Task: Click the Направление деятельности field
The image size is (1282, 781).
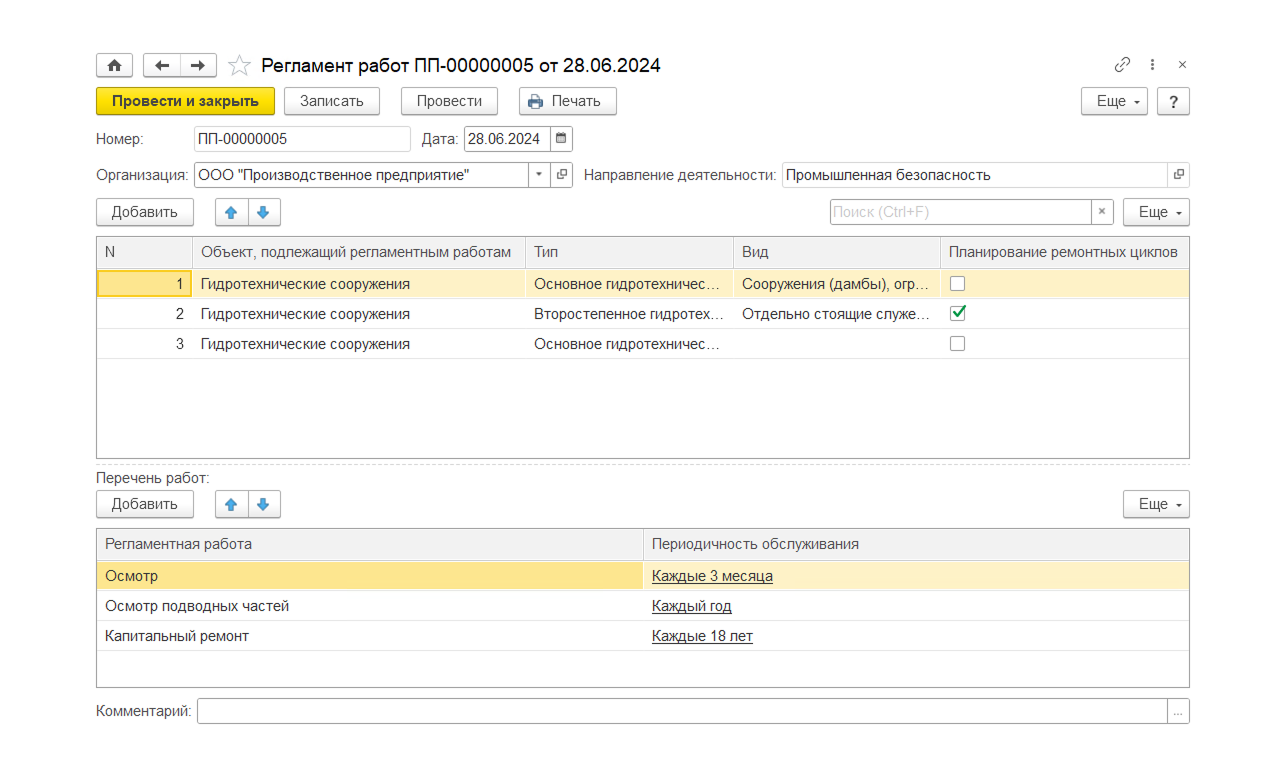Action: point(975,175)
